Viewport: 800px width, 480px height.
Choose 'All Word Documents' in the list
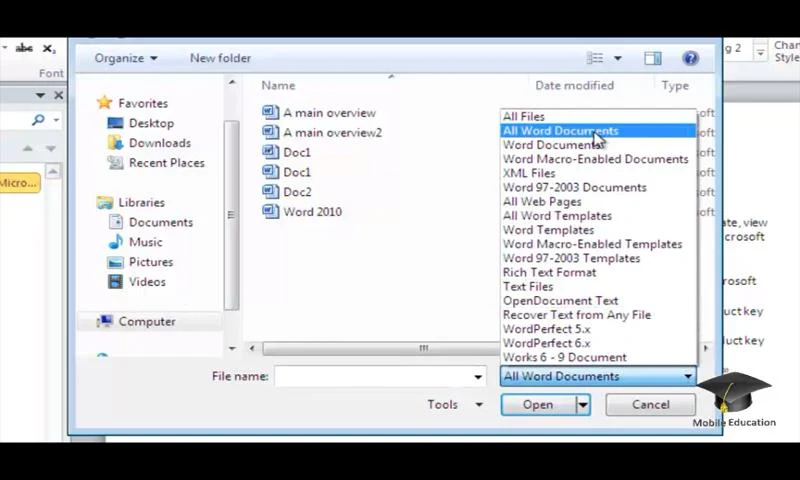pyautogui.click(x=598, y=131)
